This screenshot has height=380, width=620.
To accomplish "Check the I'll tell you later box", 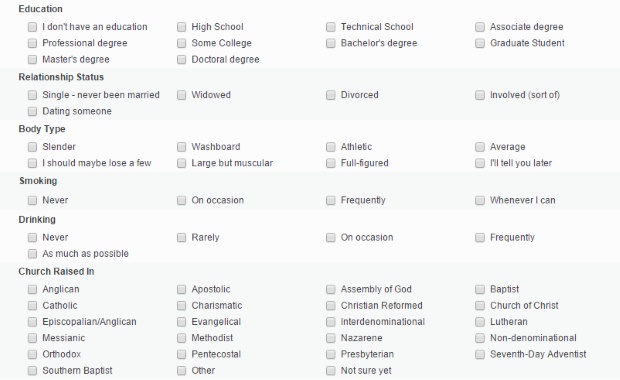I will click(480, 163).
